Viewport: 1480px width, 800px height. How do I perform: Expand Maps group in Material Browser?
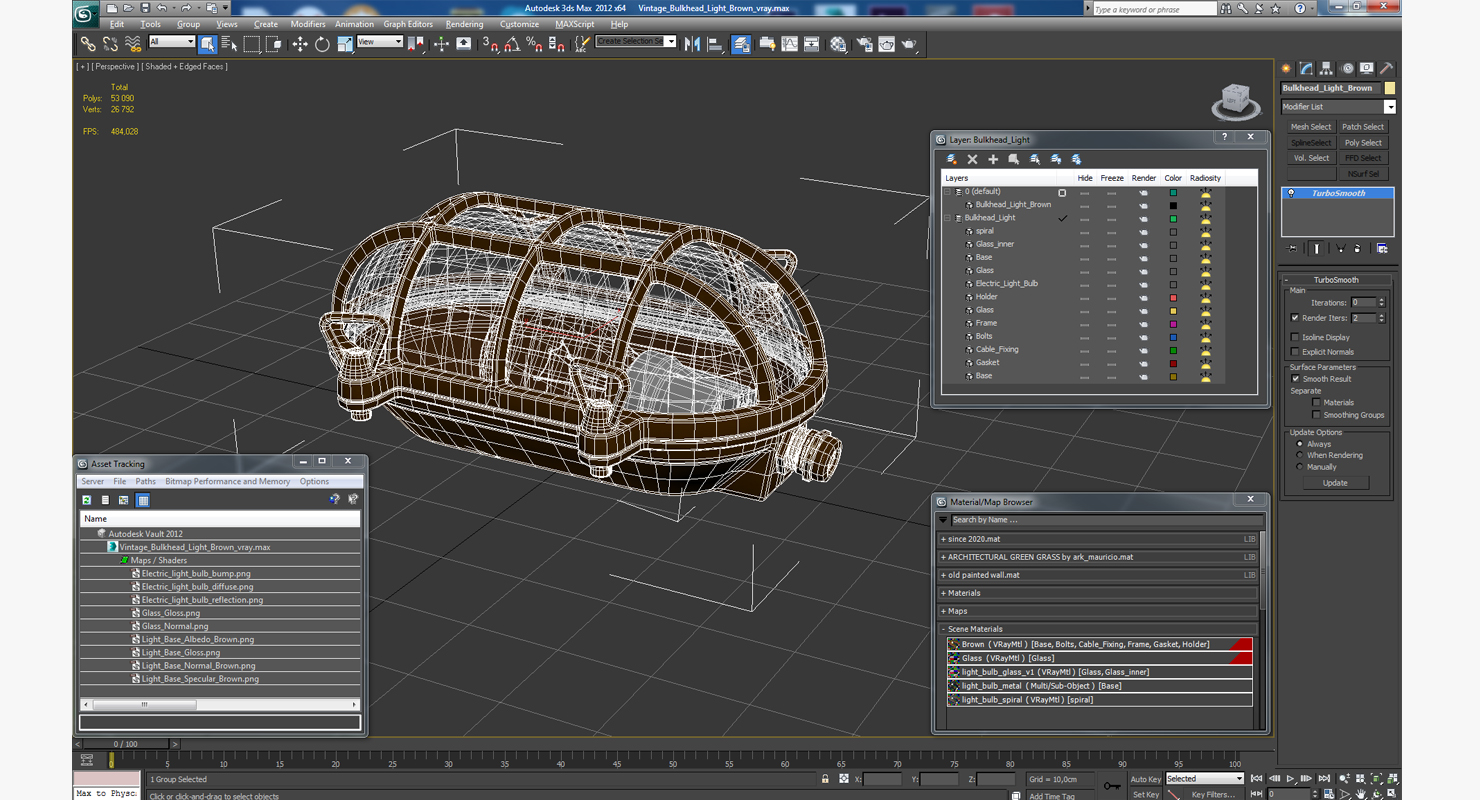click(x=942, y=611)
